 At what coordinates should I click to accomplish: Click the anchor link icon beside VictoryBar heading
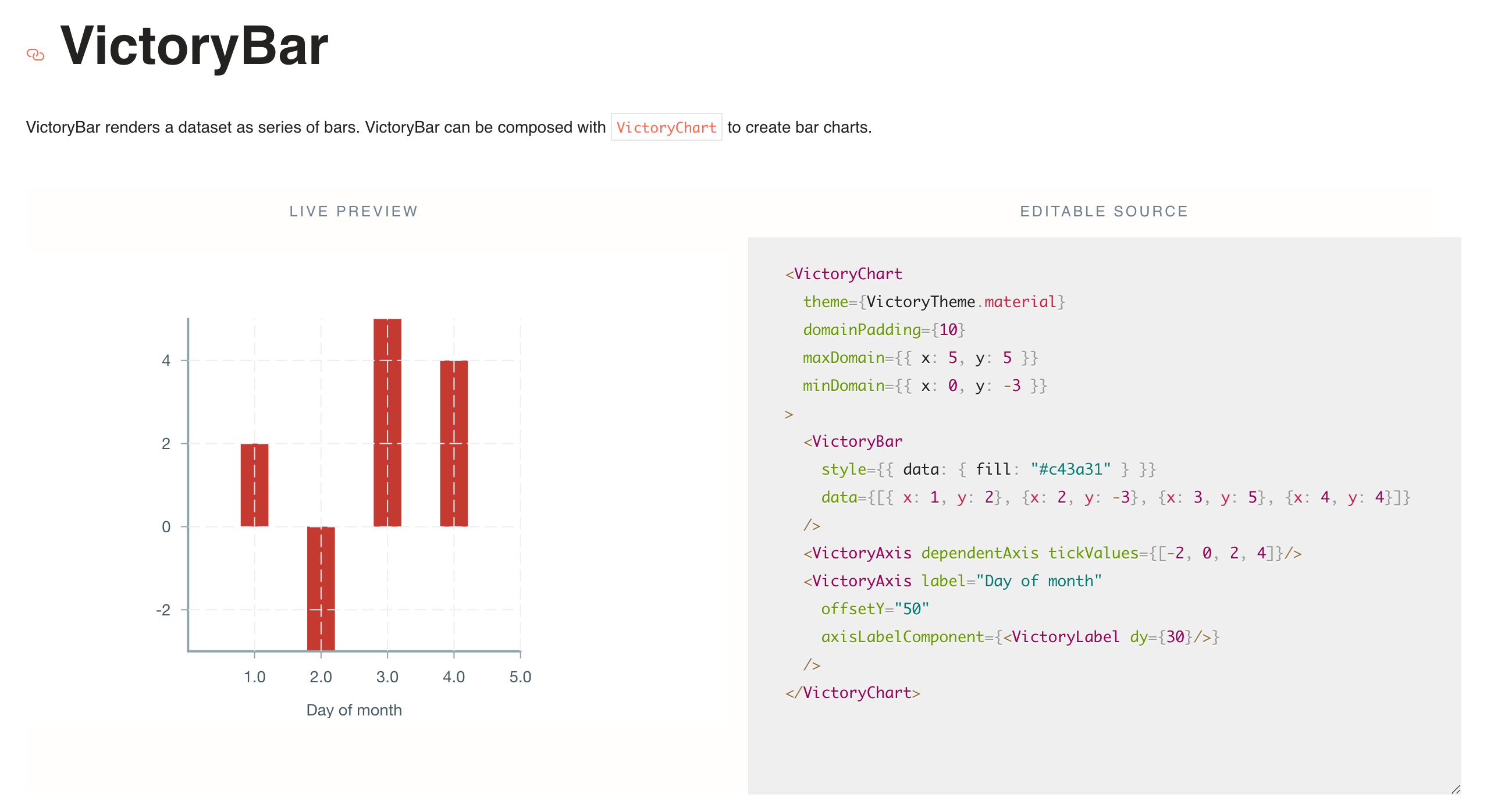point(36,54)
